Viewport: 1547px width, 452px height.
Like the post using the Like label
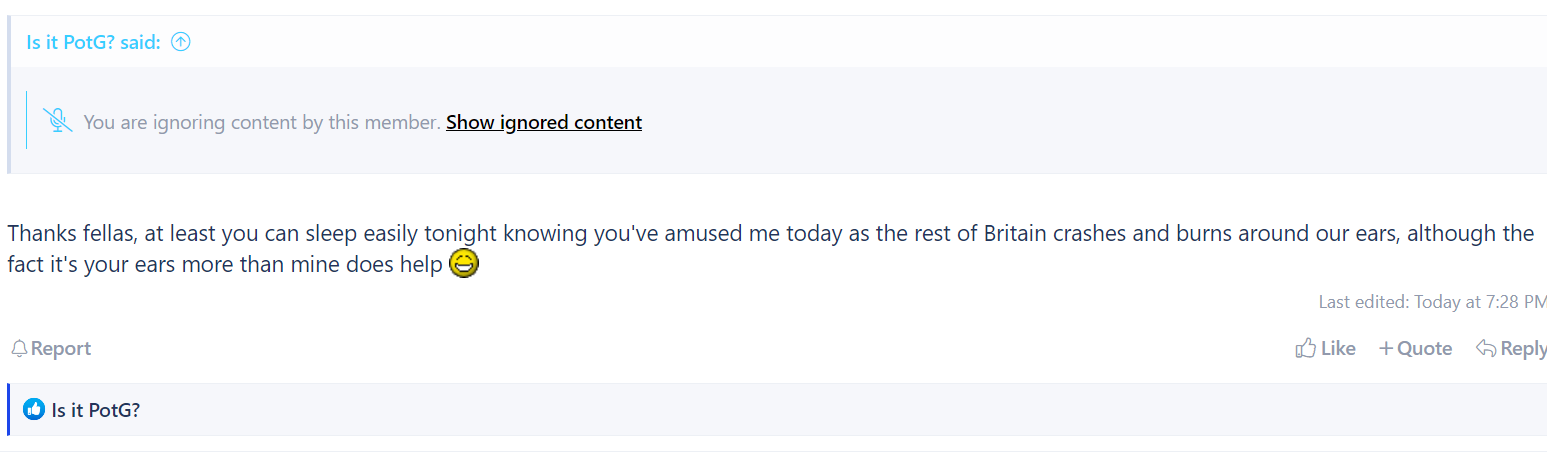[x=1338, y=348]
